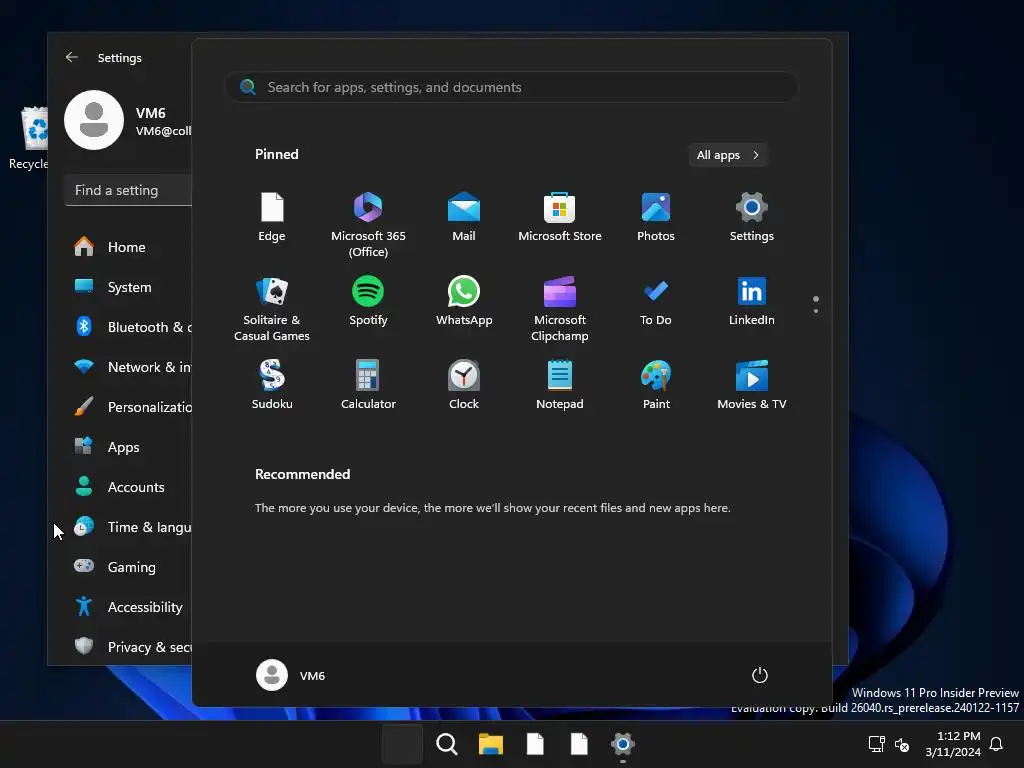This screenshot has height=768, width=1024.
Task: Launch the Photos app
Action: click(656, 218)
